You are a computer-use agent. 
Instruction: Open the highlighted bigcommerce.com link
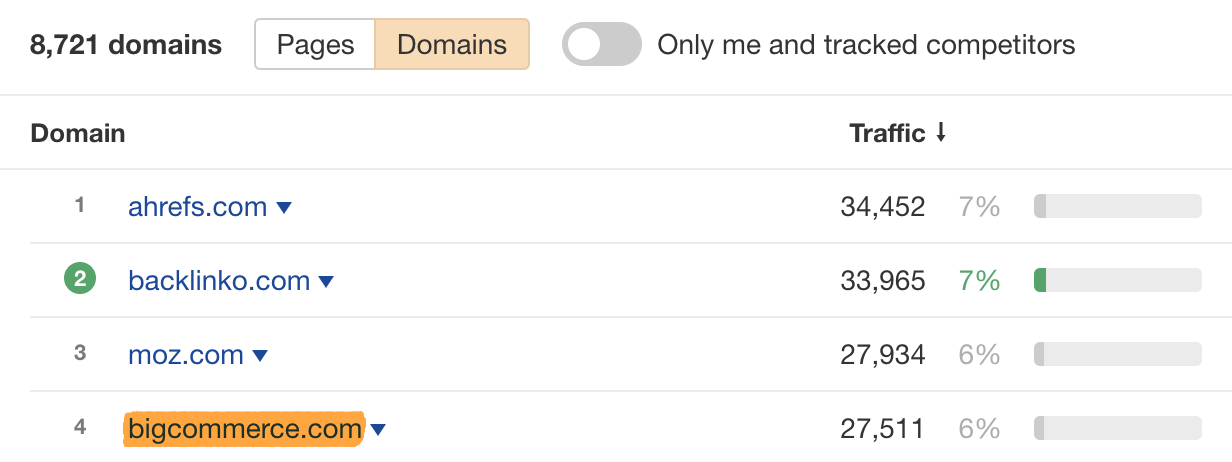[x=244, y=429]
